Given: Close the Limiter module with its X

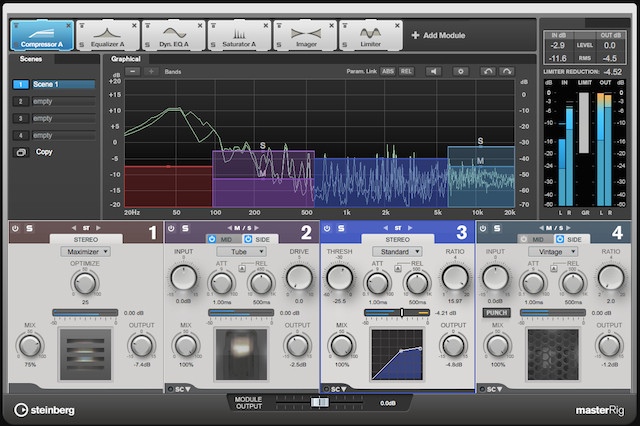Looking at the screenshot, I should pyautogui.click(x=397, y=26).
